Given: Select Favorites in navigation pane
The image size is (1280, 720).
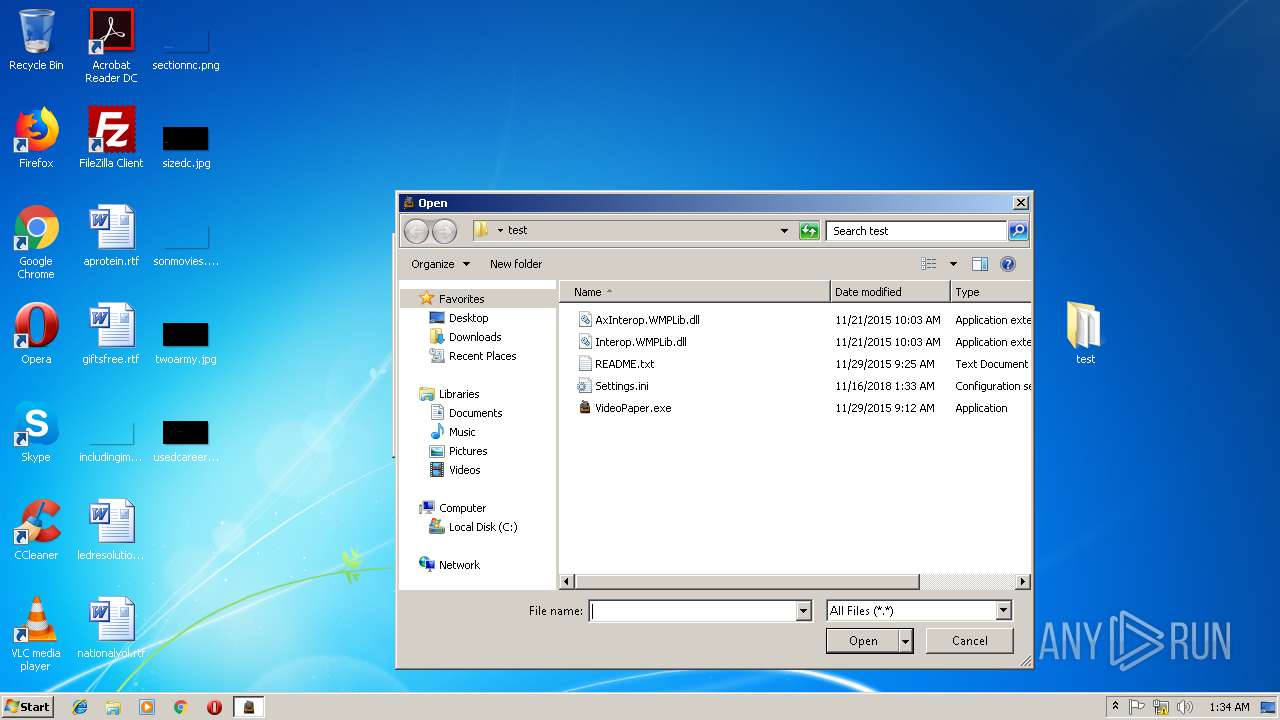Looking at the screenshot, I should pos(461,299).
